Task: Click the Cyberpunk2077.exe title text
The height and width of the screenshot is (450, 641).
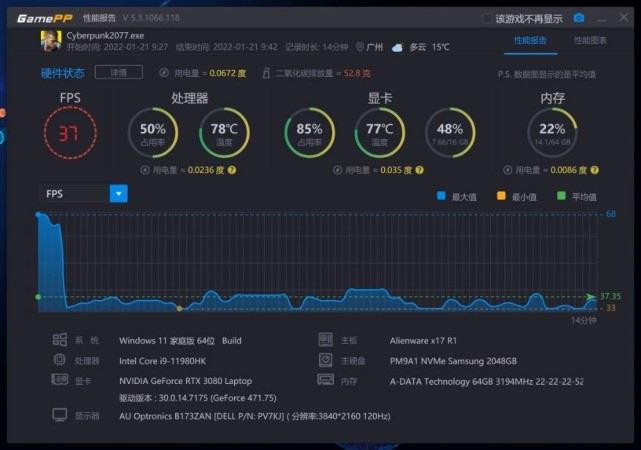Action: click(105, 36)
